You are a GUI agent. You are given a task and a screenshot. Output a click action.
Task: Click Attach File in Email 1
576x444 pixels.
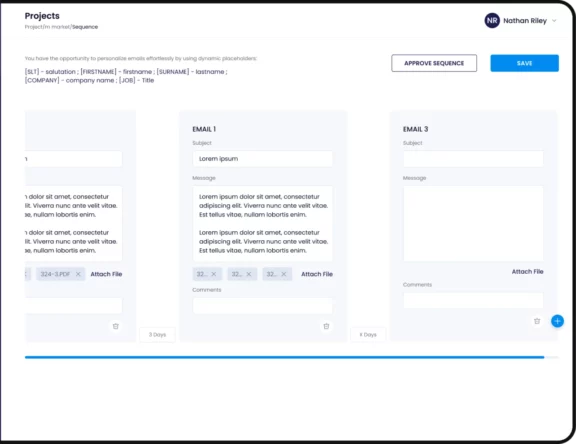pyautogui.click(x=317, y=274)
